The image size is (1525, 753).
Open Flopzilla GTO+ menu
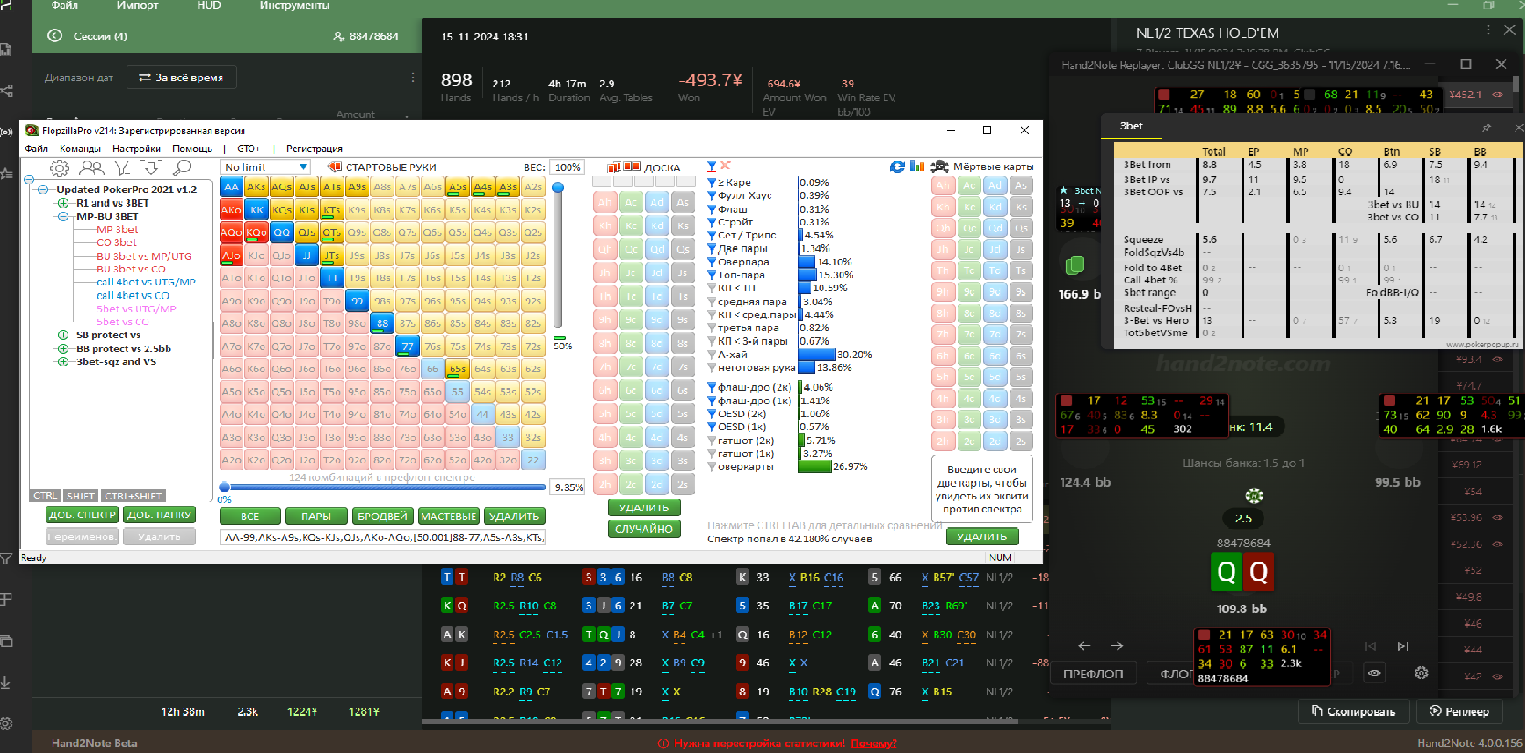pyautogui.click(x=249, y=148)
